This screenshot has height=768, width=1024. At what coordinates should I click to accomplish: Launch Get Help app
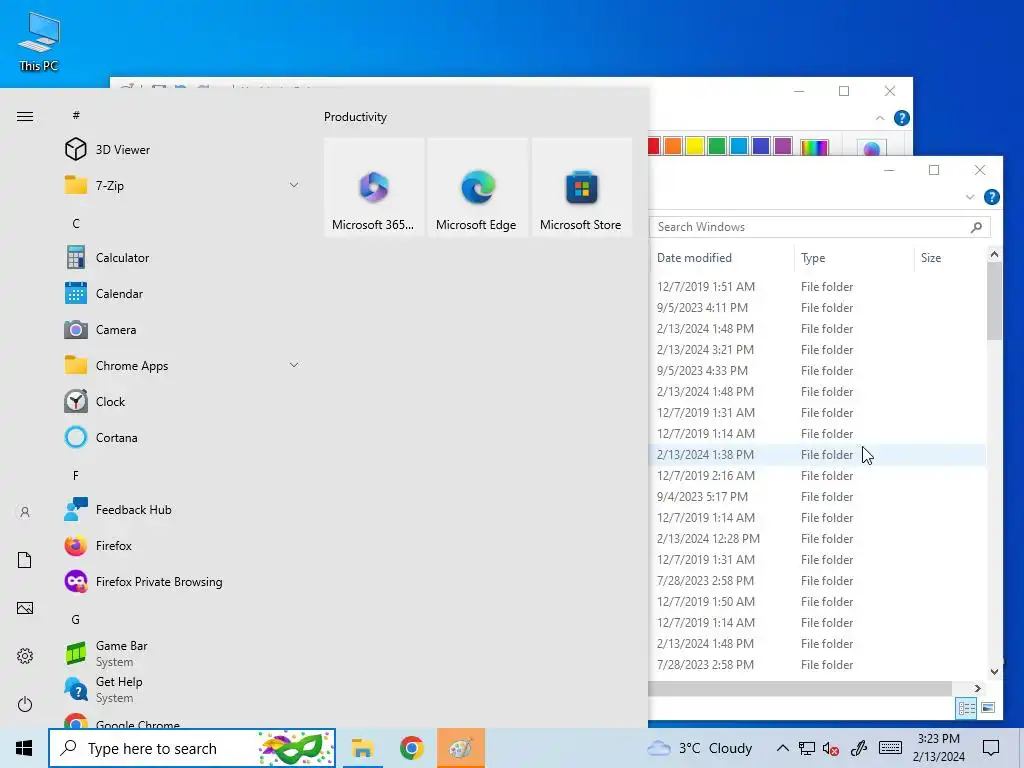(183, 689)
